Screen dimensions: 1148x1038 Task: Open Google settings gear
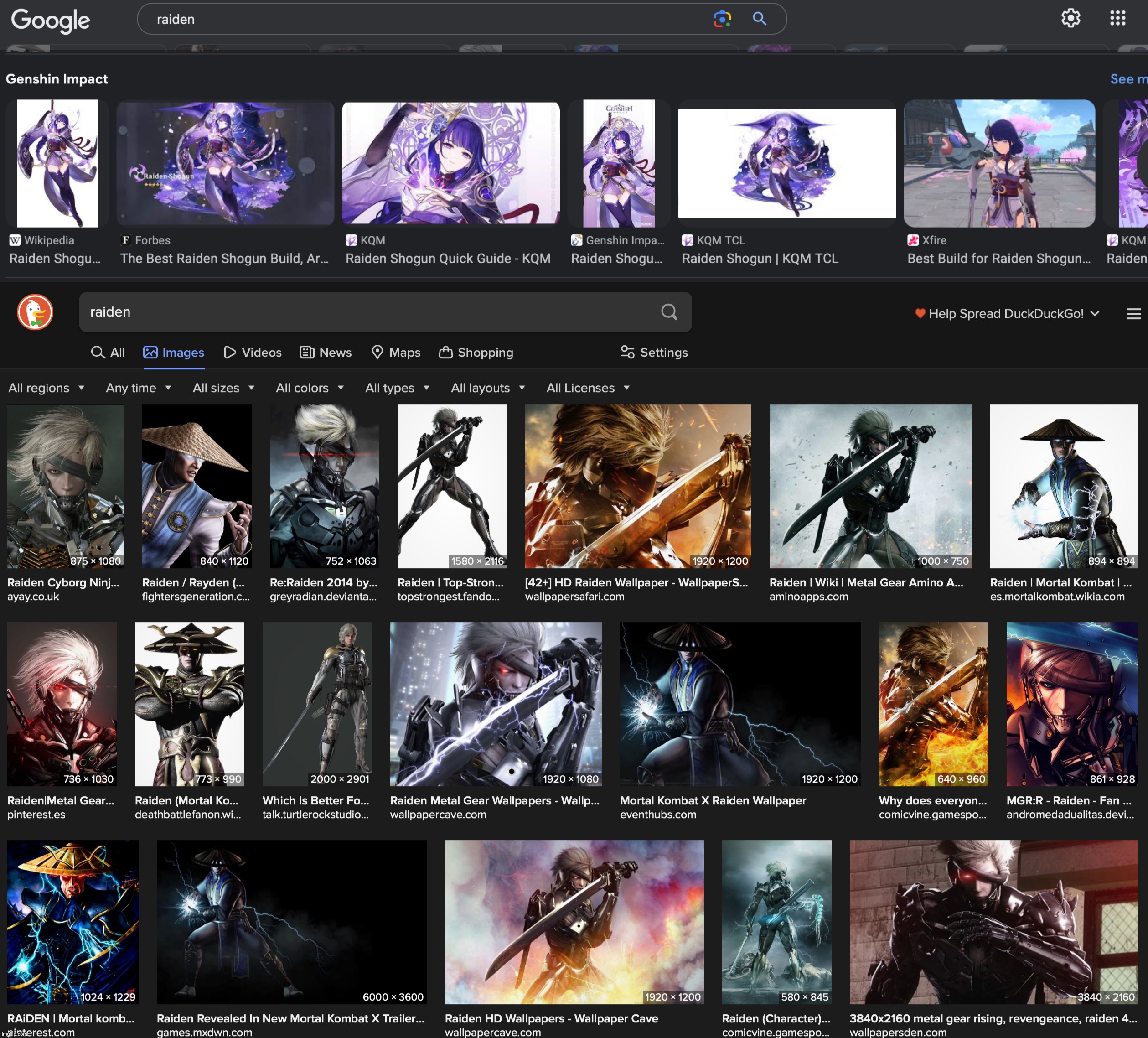(x=1070, y=18)
